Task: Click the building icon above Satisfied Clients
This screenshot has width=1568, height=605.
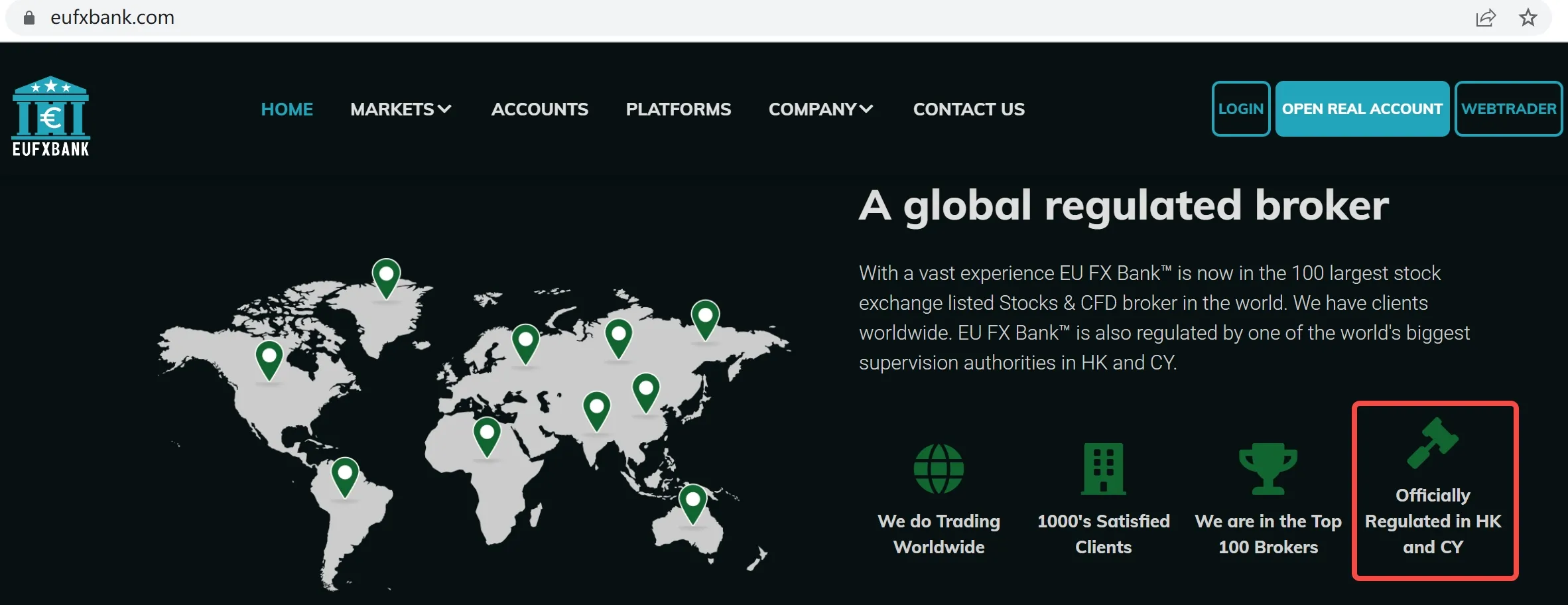Action: click(1104, 469)
